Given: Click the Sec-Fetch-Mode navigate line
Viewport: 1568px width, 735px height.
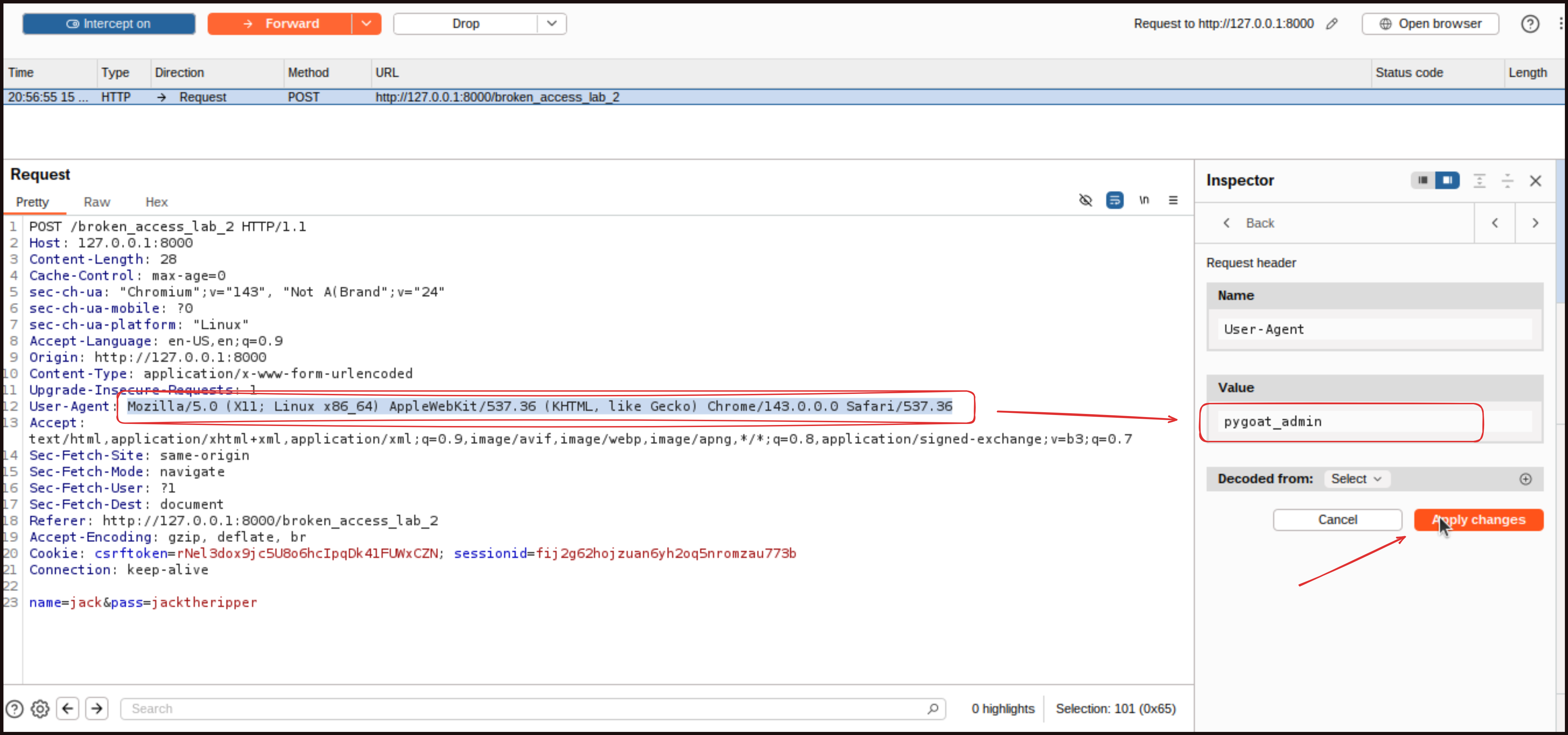Looking at the screenshot, I should point(127,472).
